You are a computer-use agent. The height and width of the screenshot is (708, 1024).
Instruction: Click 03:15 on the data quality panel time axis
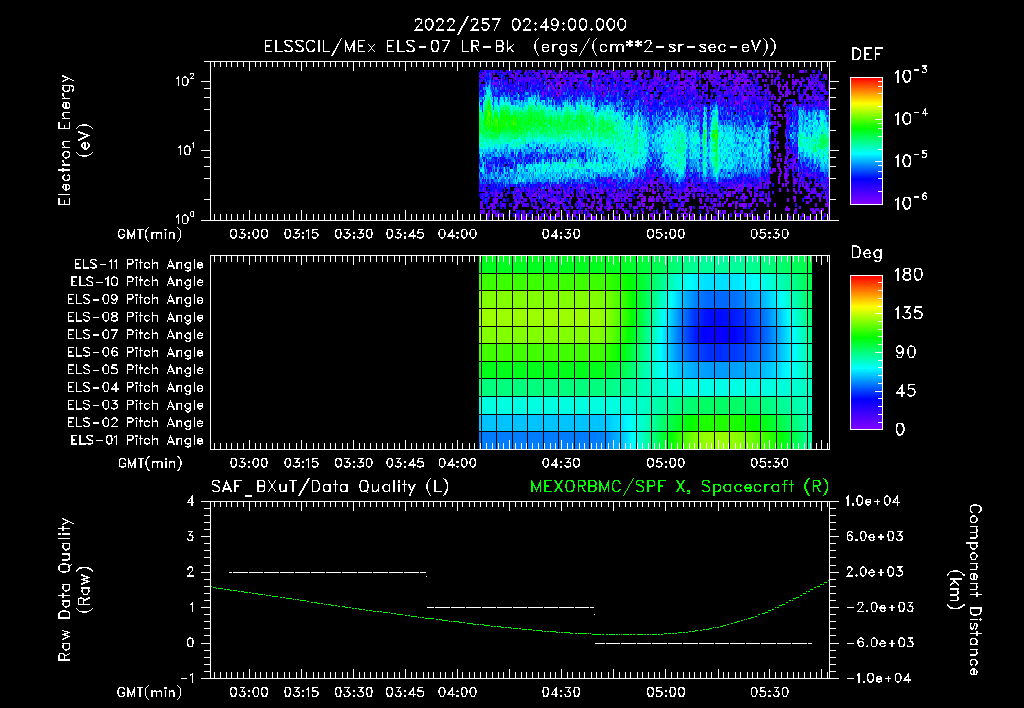coord(301,692)
